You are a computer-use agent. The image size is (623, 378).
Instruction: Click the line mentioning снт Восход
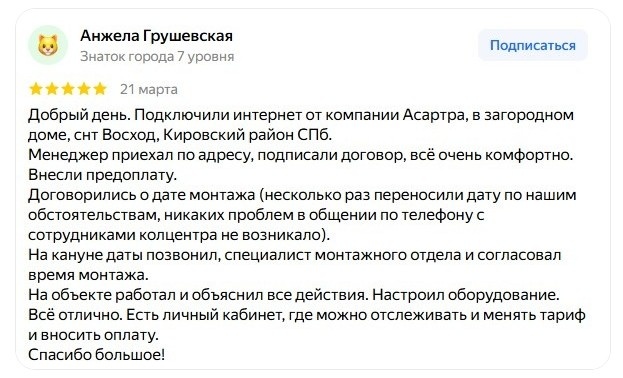point(180,135)
